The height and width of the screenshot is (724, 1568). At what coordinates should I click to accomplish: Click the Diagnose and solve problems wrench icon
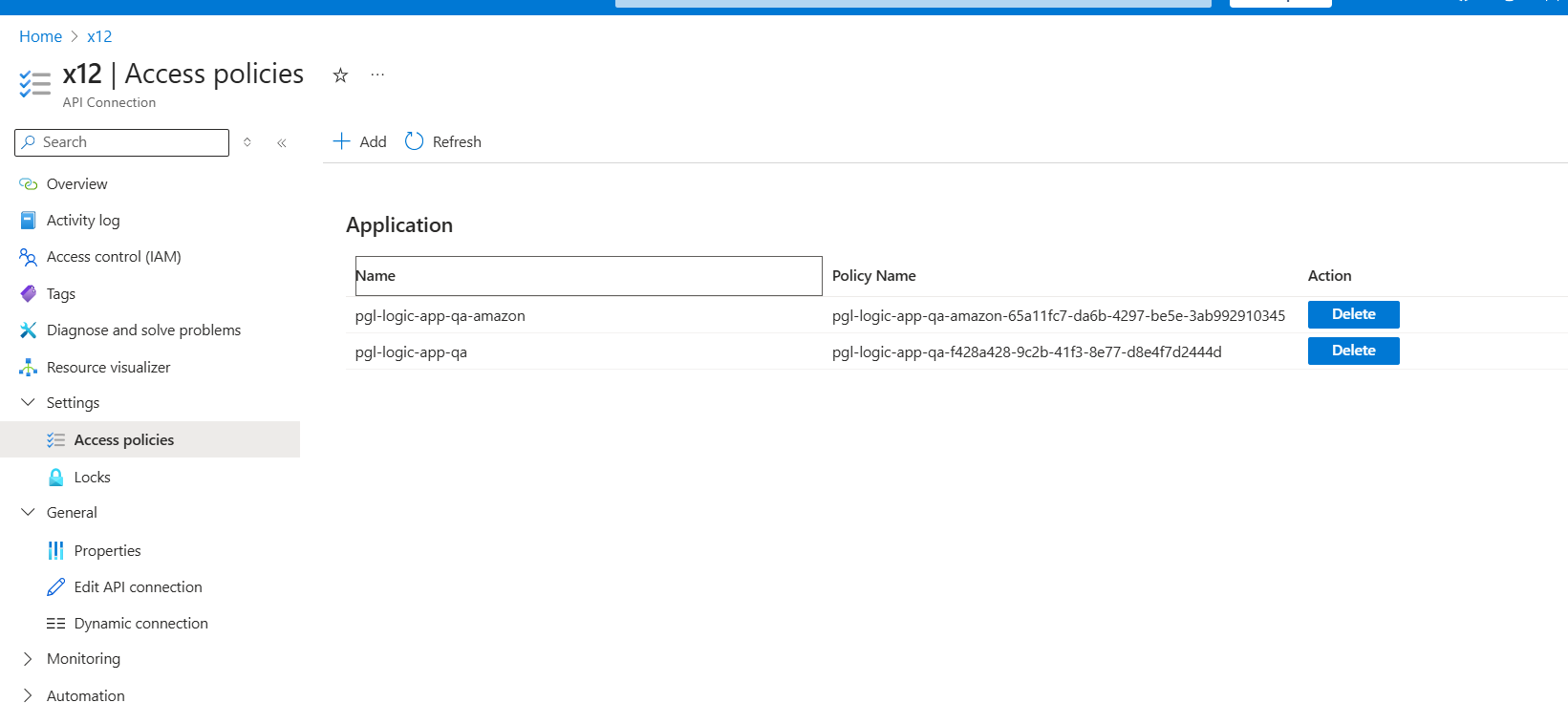pyautogui.click(x=29, y=330)
